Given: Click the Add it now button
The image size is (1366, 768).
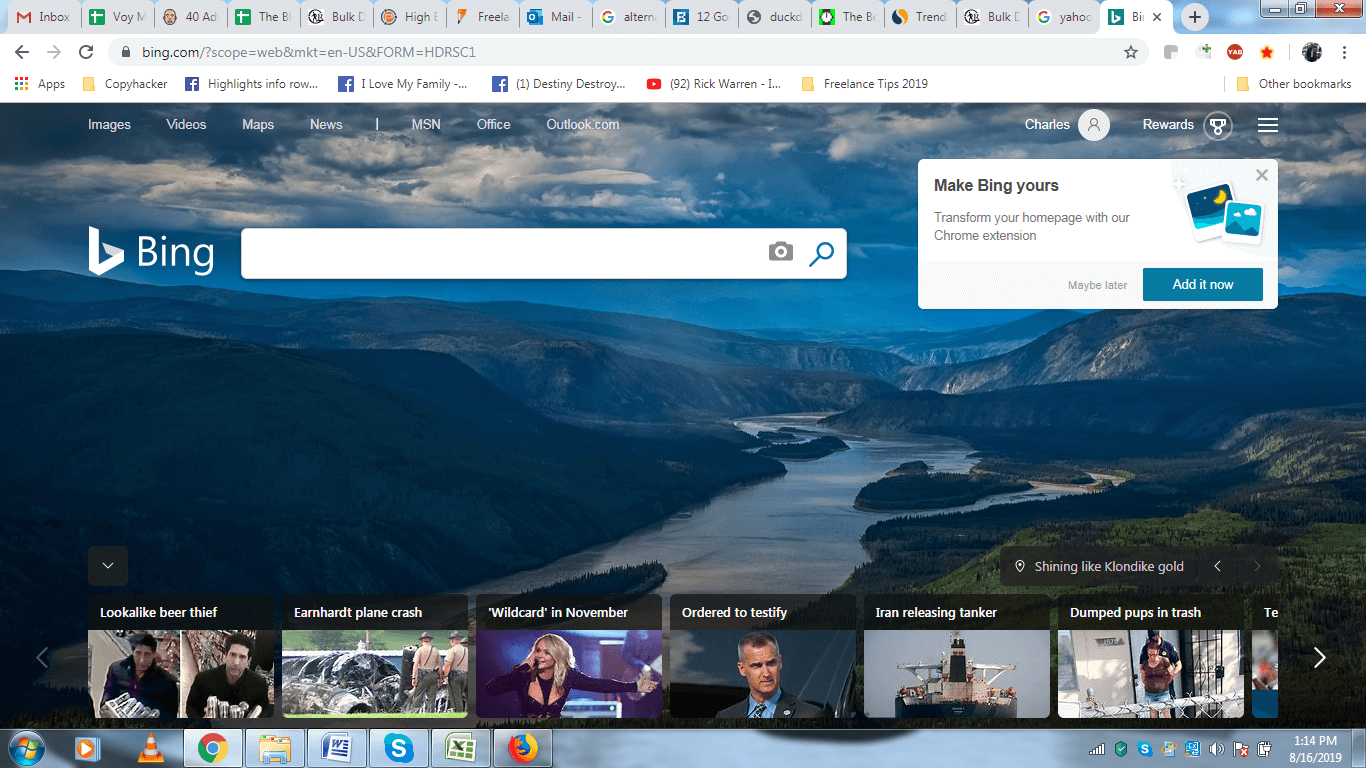Looking at the screenshot, I should 1203,284.
